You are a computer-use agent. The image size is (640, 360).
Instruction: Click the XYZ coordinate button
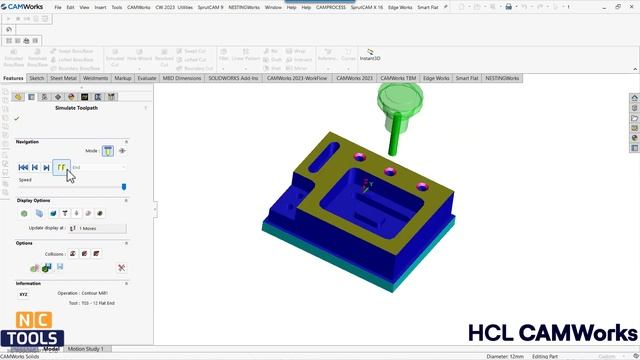[x=24, y=294]
